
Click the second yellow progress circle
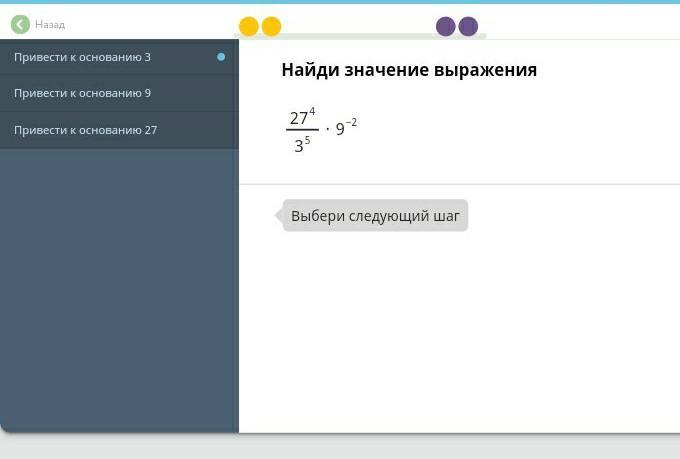pyautogui.click(x=271, y=26)
